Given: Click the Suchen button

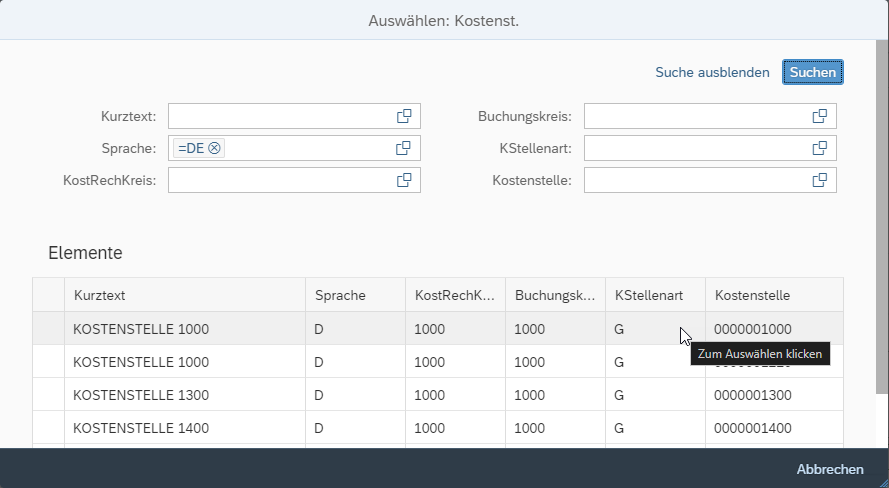Looking at the screenshot, I should (x=812, y=72).
